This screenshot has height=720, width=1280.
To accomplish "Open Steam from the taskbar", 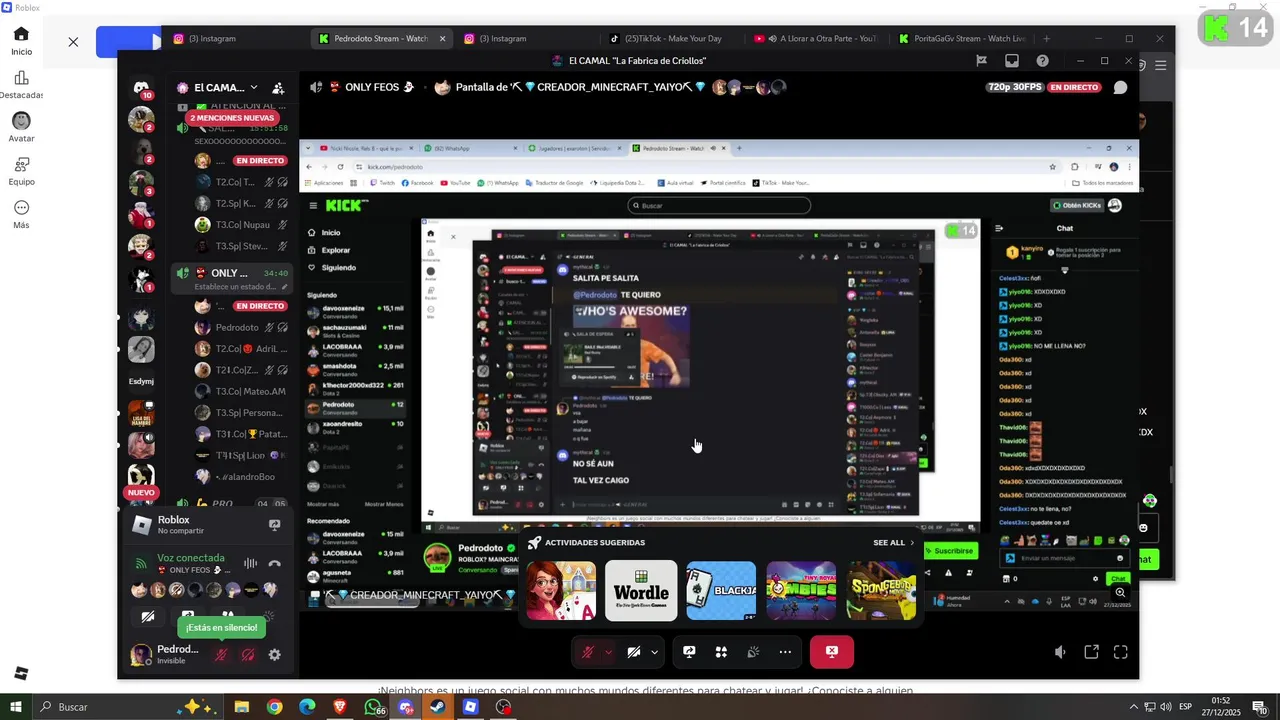I will click(x=438, y=707).
